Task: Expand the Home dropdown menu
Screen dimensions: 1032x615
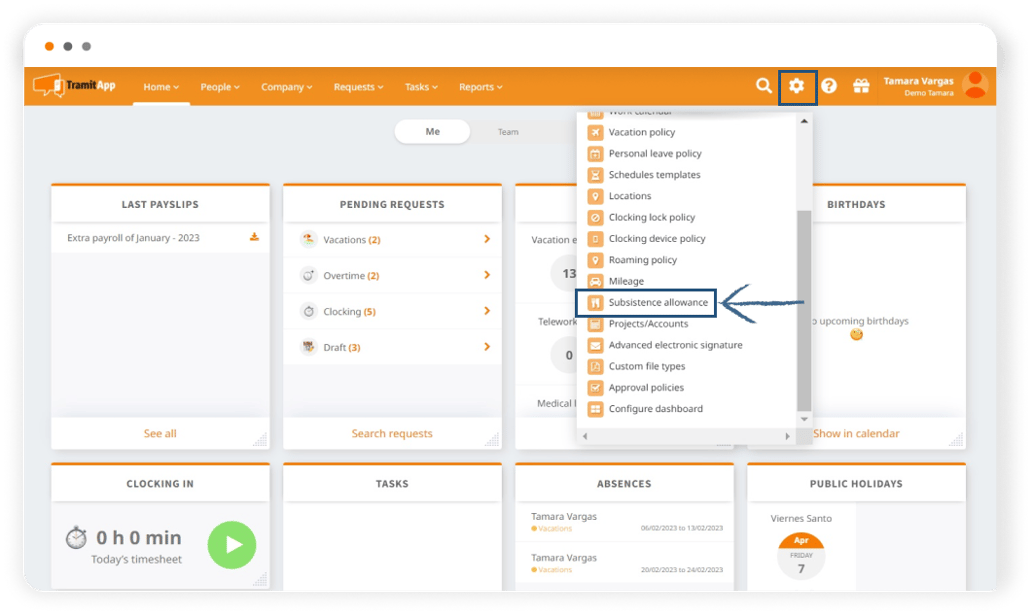Action: pos(161,87)
